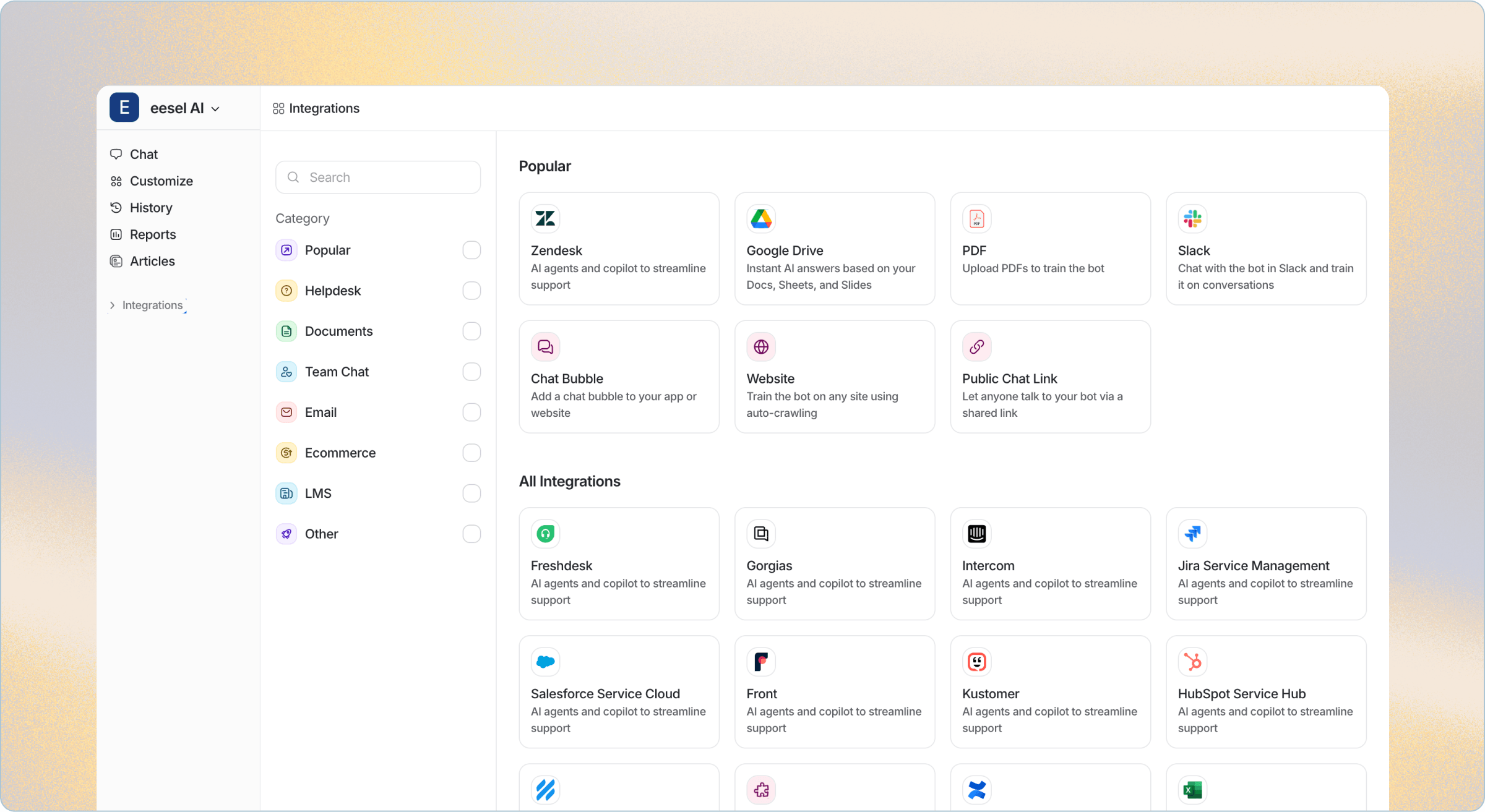Click the Gorgias logo icon

click(761, 534)
